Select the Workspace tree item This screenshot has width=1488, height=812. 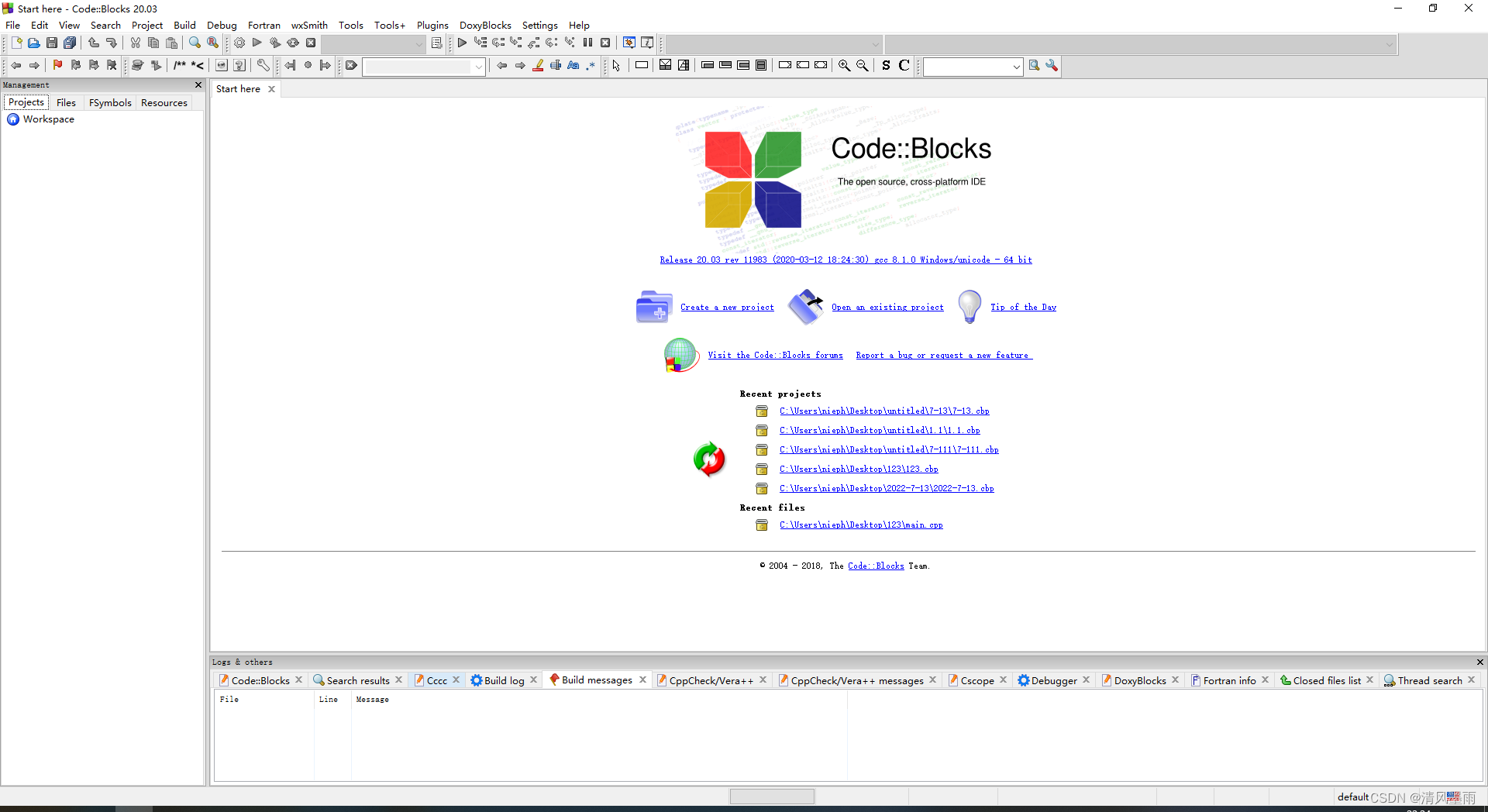[x=48, y=119]
